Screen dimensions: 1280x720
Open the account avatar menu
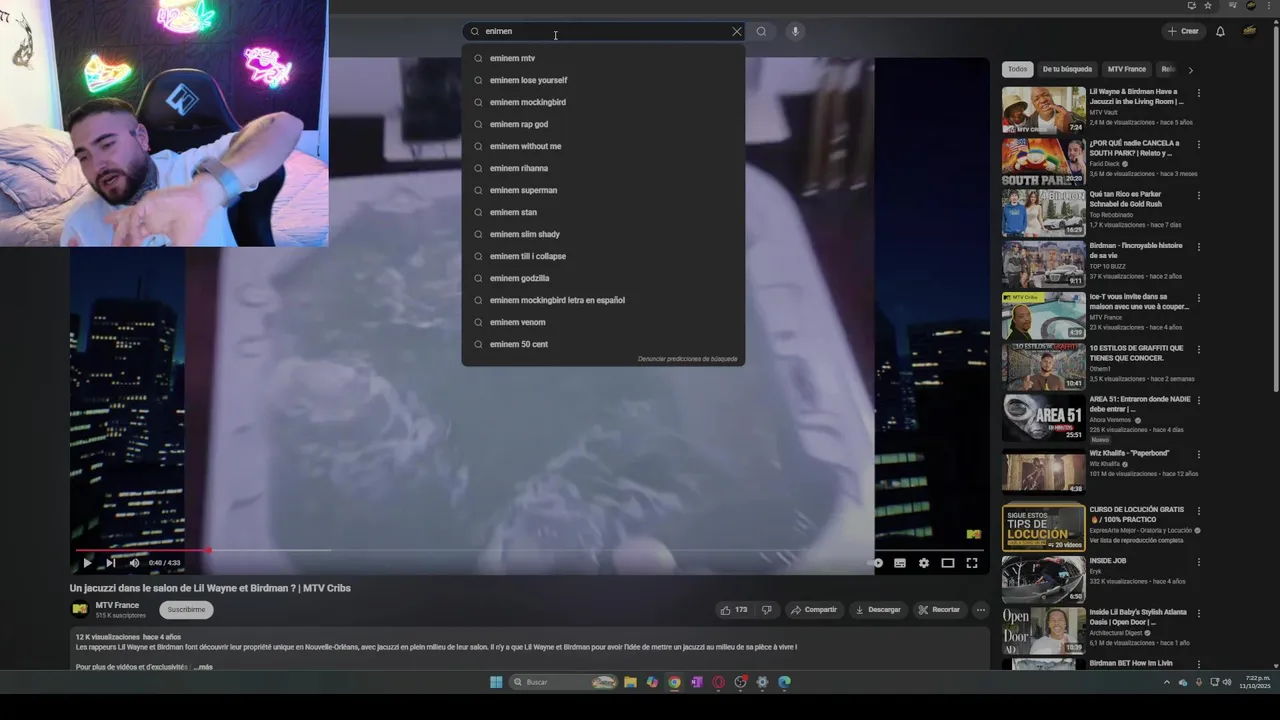click(1250, 31)
